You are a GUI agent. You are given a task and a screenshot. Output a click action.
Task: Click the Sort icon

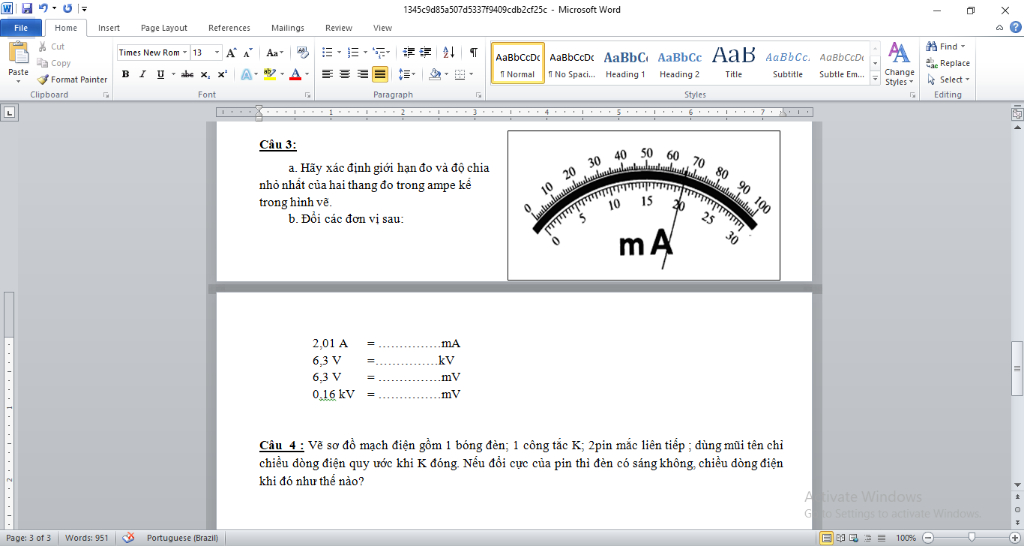pyautogui.click(x=449, y=53)
